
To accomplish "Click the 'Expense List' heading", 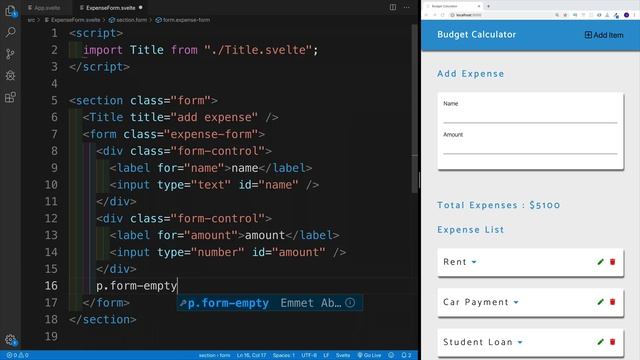I will click(470, 229).
